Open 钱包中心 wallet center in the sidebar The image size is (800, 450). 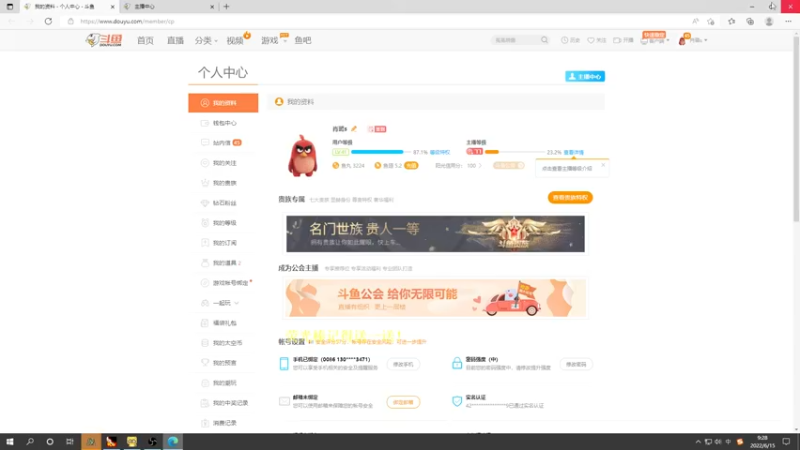[223, 123]
